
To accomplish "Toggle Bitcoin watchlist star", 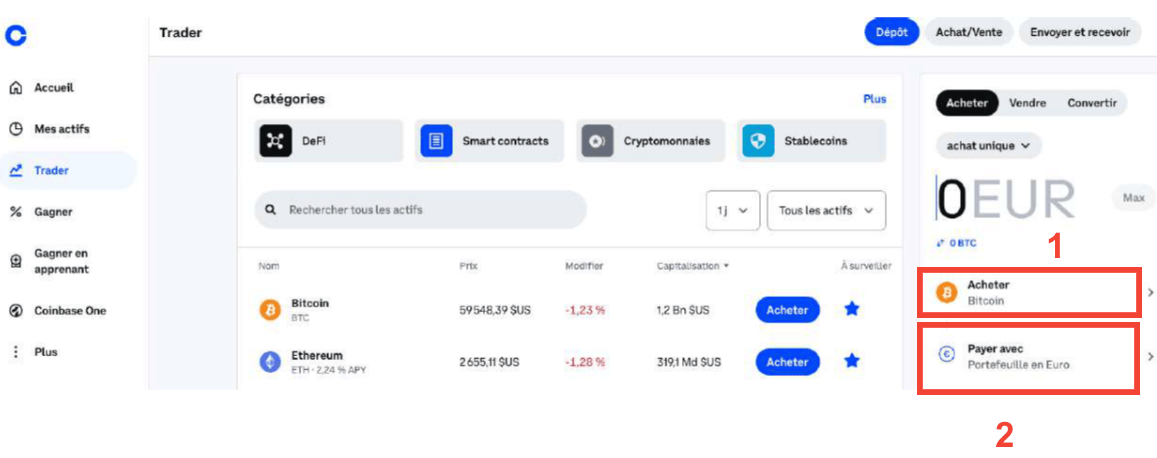I will pos(851,310).
